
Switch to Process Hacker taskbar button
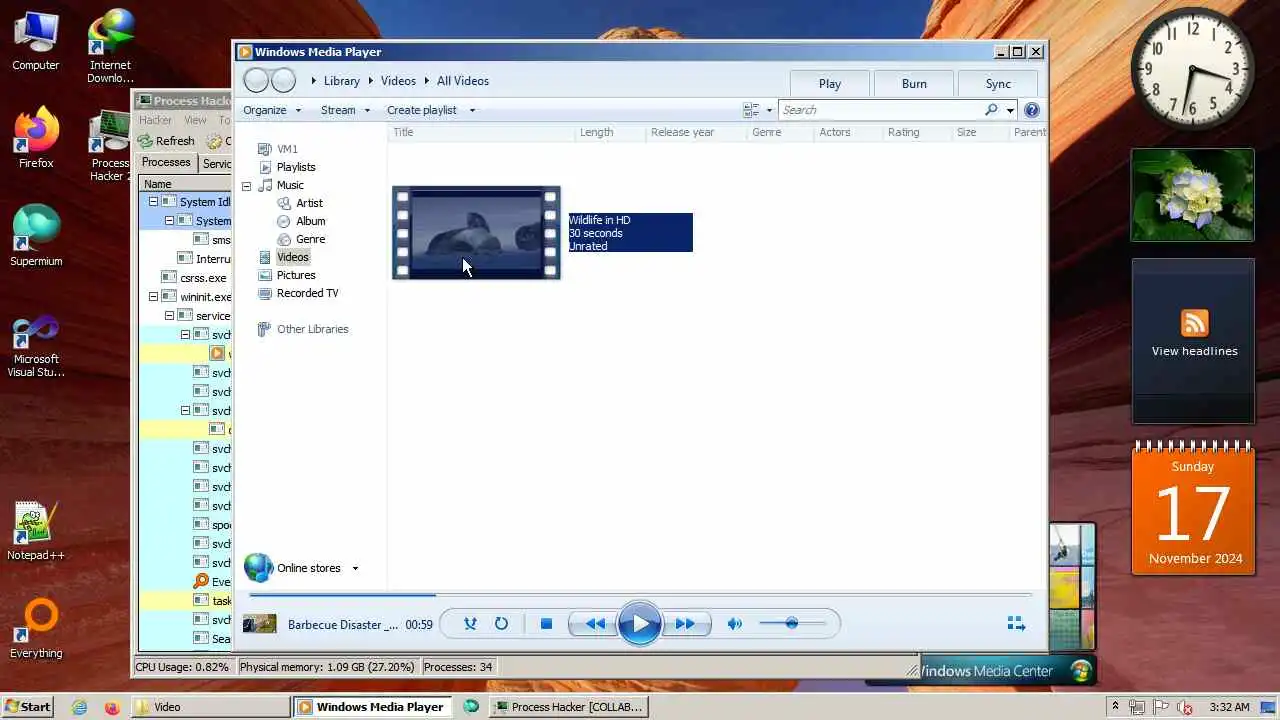coord(568,706)
